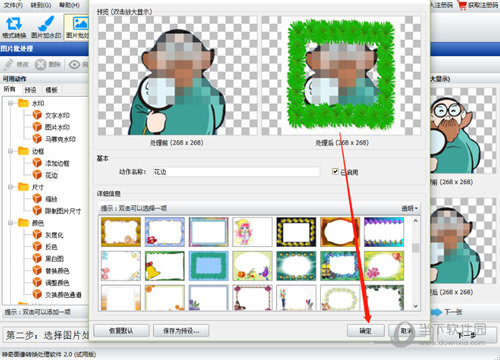Screen dimensions: 500x360
Task: Open the 文件(F) menu
Action: tap(14, 5)
